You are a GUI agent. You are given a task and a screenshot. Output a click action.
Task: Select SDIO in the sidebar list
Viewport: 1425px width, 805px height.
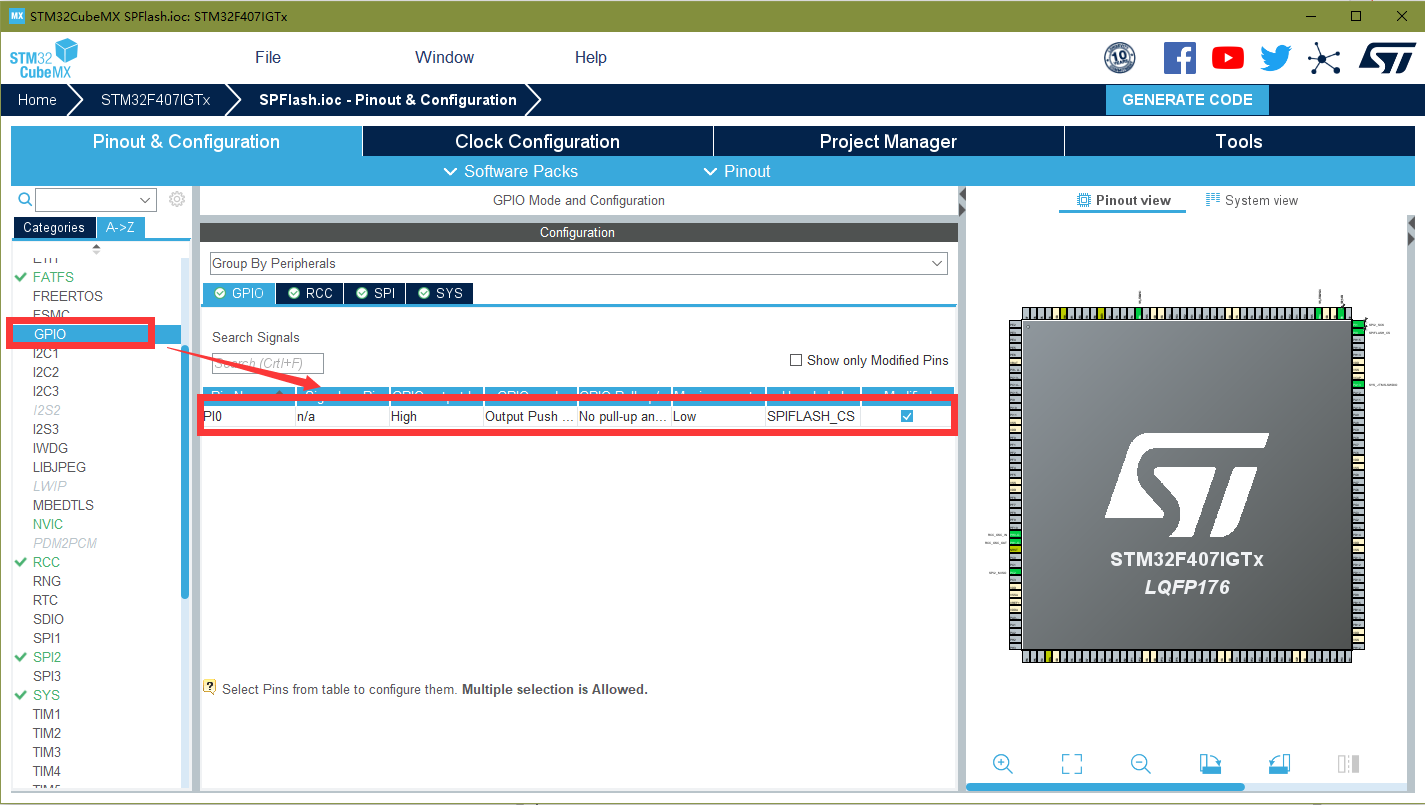coord(47,619)
